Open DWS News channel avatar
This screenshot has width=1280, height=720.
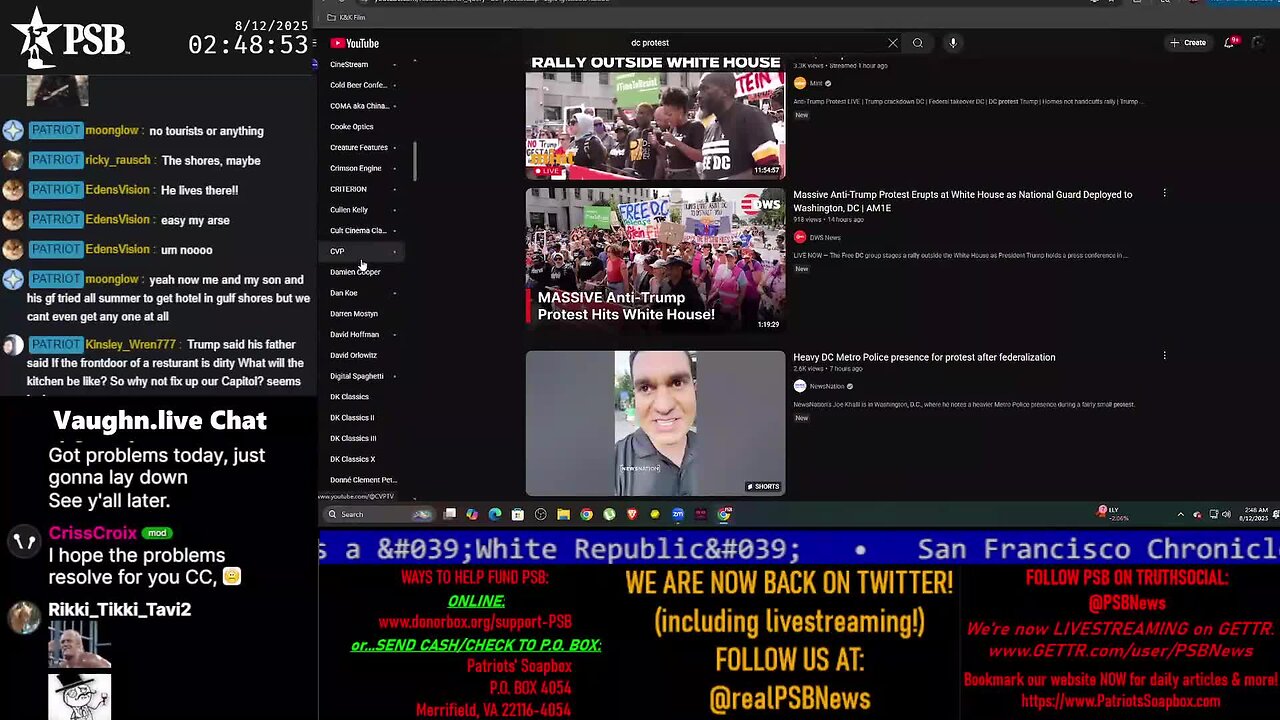pos(800,237)
